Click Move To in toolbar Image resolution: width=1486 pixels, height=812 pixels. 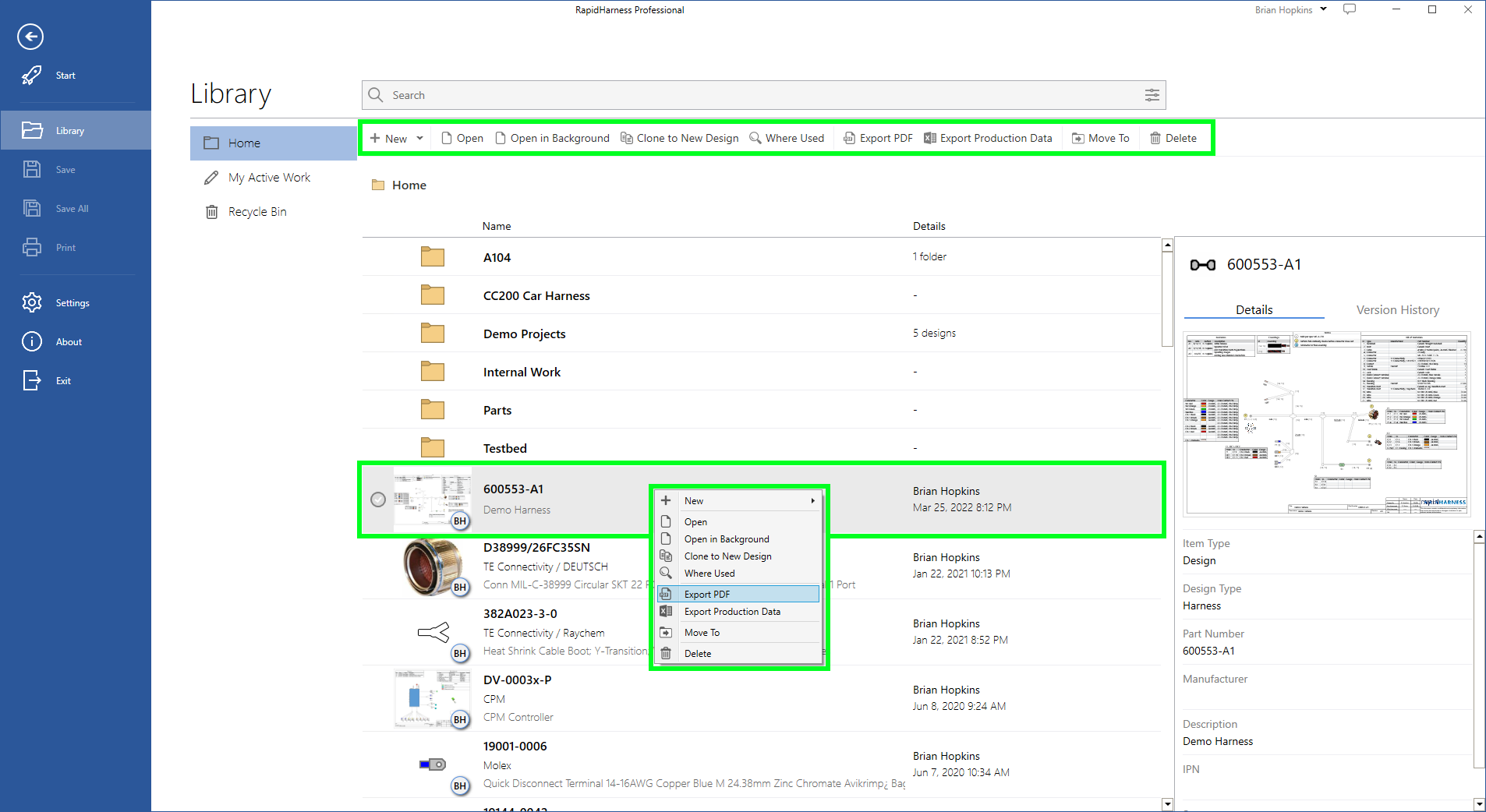tap(1101, 138)
